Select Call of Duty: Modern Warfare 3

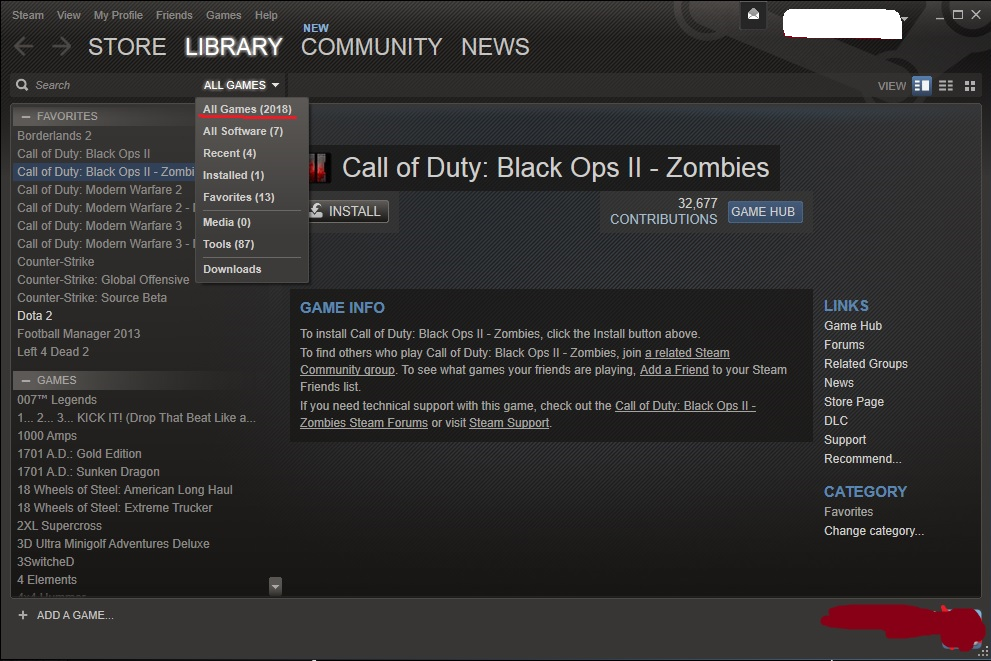click(99, 226)
